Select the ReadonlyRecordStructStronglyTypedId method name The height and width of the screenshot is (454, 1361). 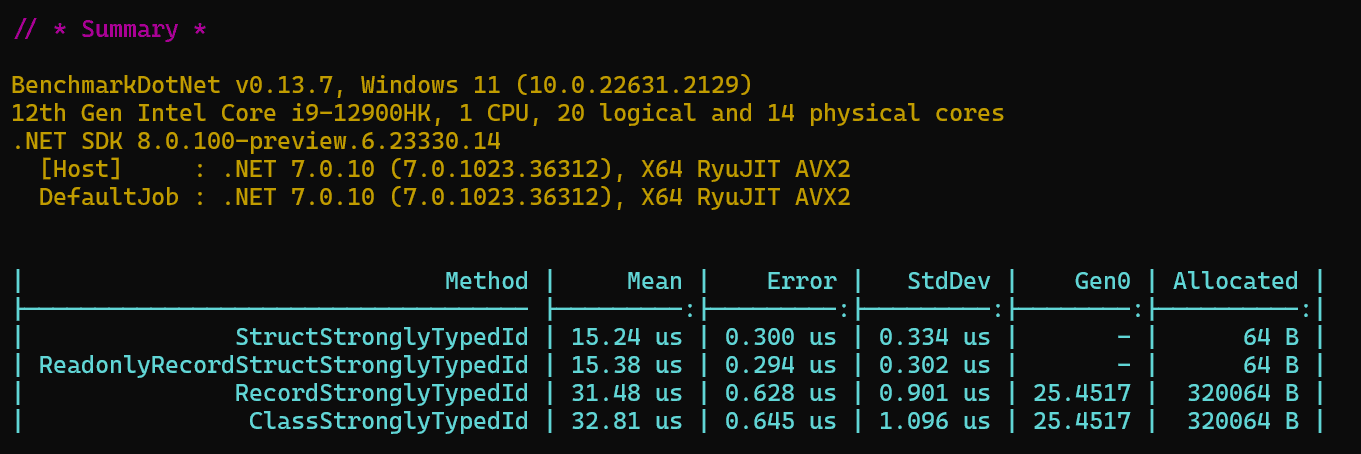point(283,365)
